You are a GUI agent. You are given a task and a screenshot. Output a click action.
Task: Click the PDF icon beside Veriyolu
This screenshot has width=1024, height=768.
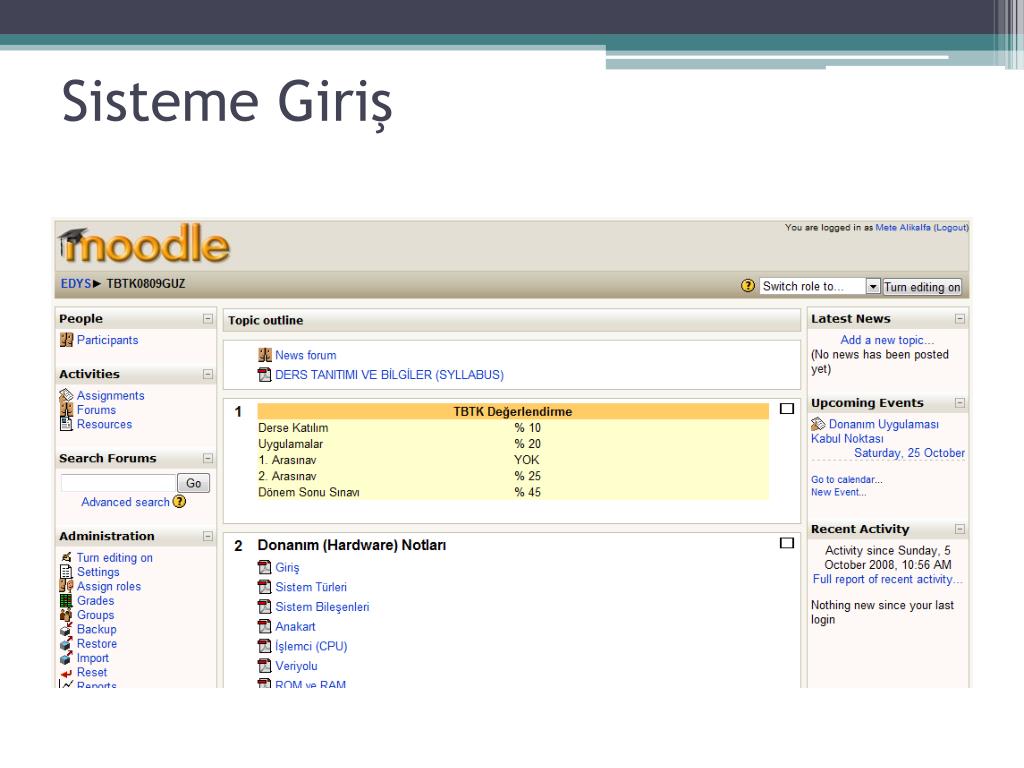pyautogui.click(x=264, y=665)
